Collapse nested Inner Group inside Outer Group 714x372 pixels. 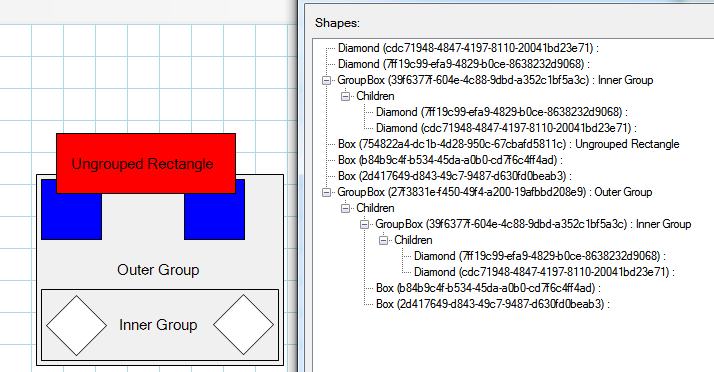pyautogui.click(x=364, y=224)
